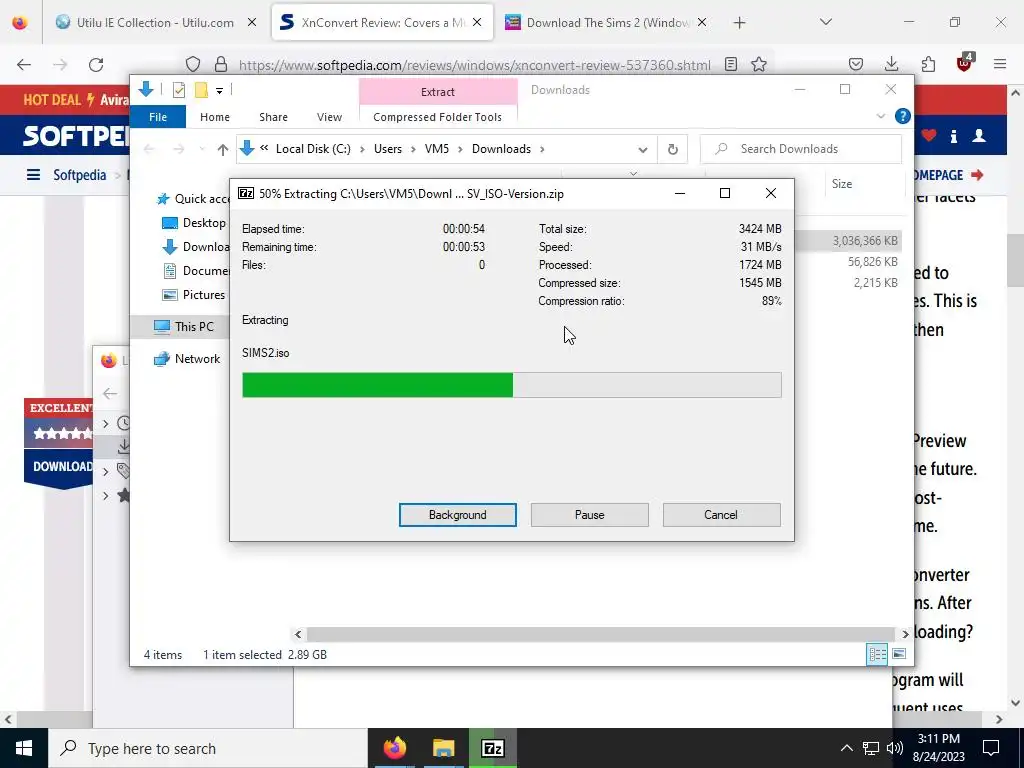Open Explorer help icon
The width and height of the screenshot is (1024, 768).
(903, 116)
